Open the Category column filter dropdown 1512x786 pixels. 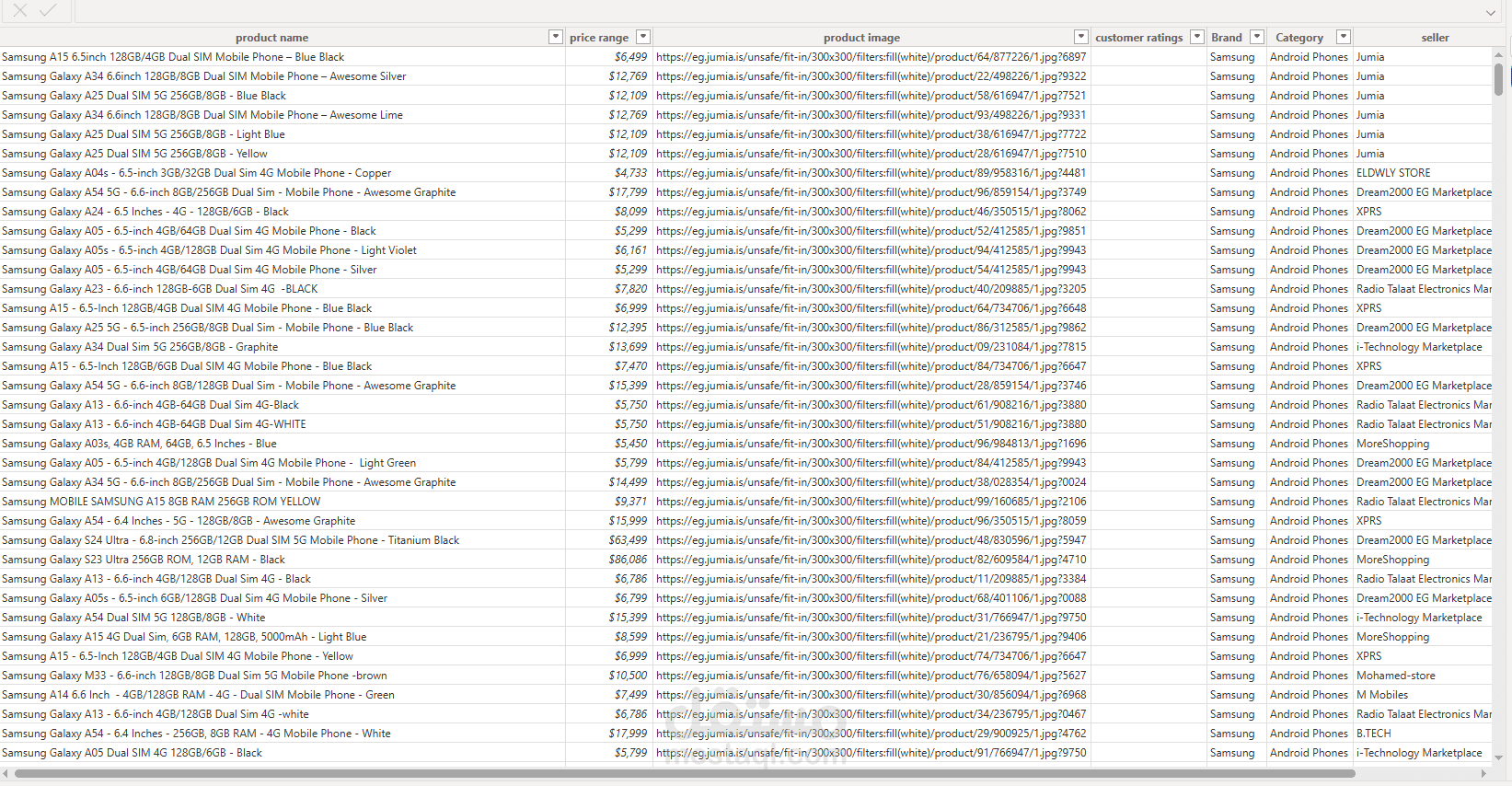coord(1344,37)
